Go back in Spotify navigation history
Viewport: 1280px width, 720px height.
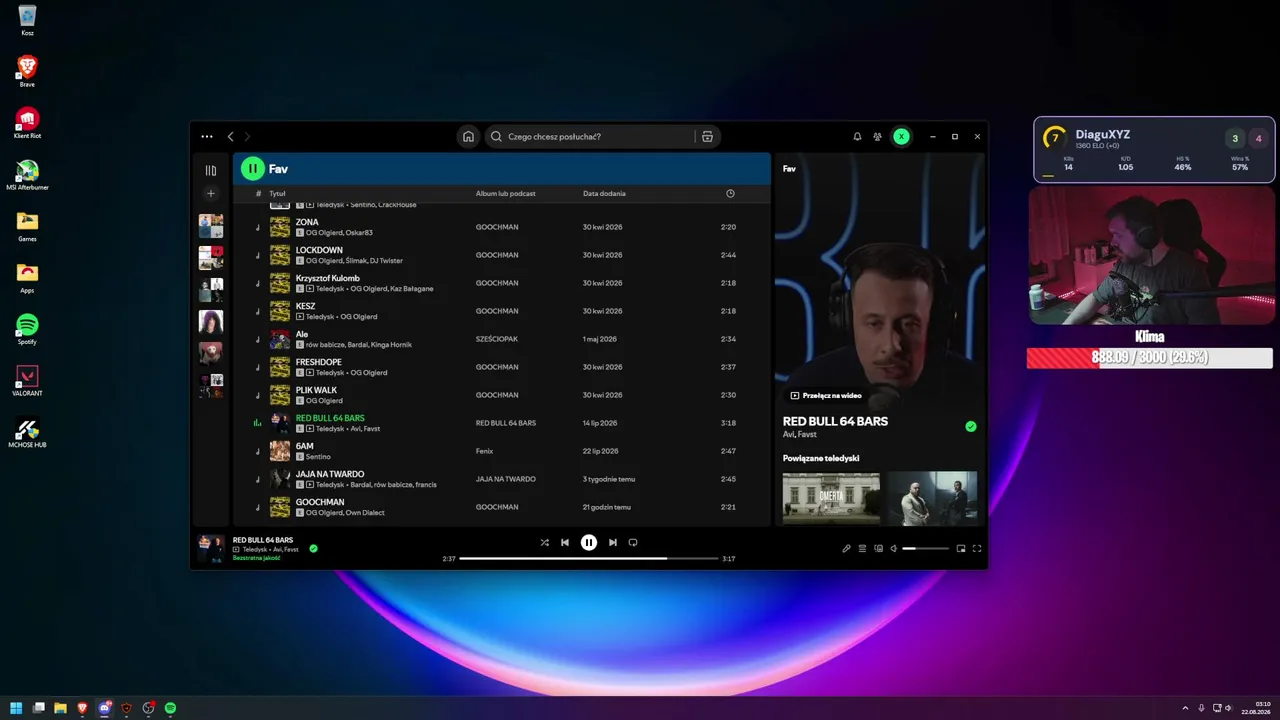click(230, 137)
